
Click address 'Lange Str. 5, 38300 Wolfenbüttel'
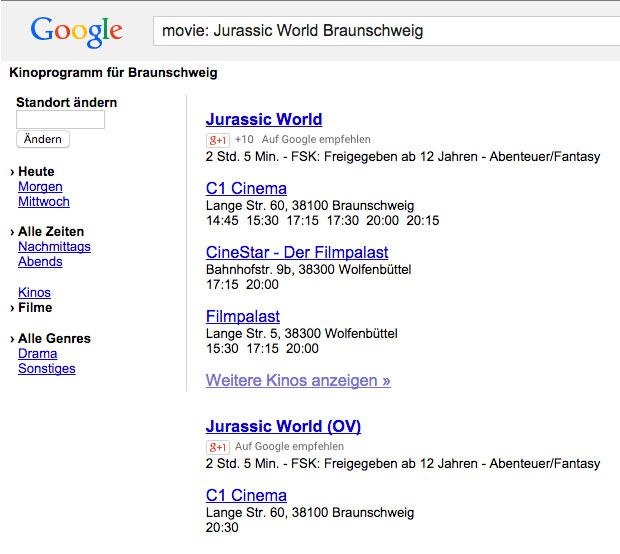click(x=302, y=334)
